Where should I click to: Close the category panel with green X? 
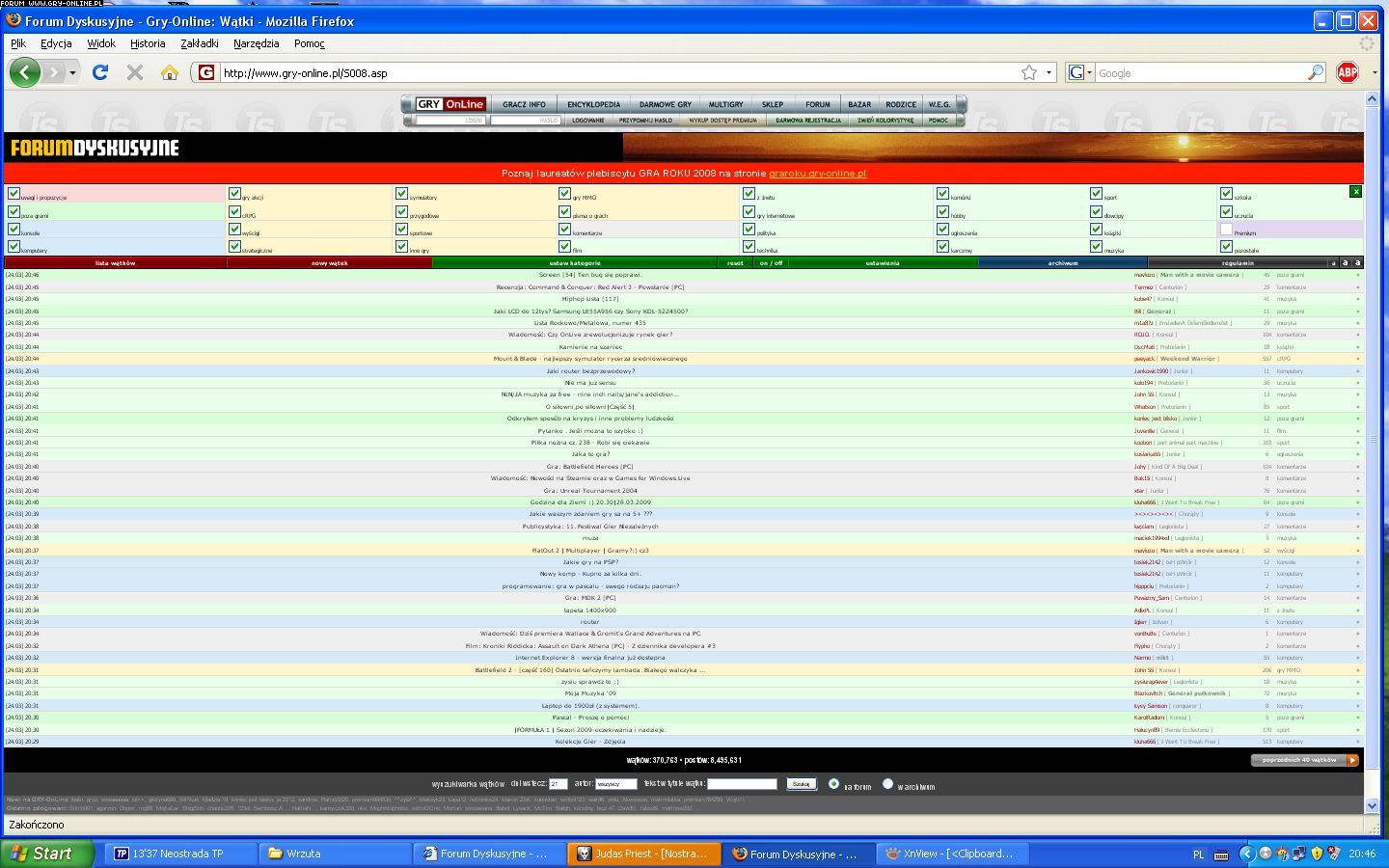click(1355, 192)
